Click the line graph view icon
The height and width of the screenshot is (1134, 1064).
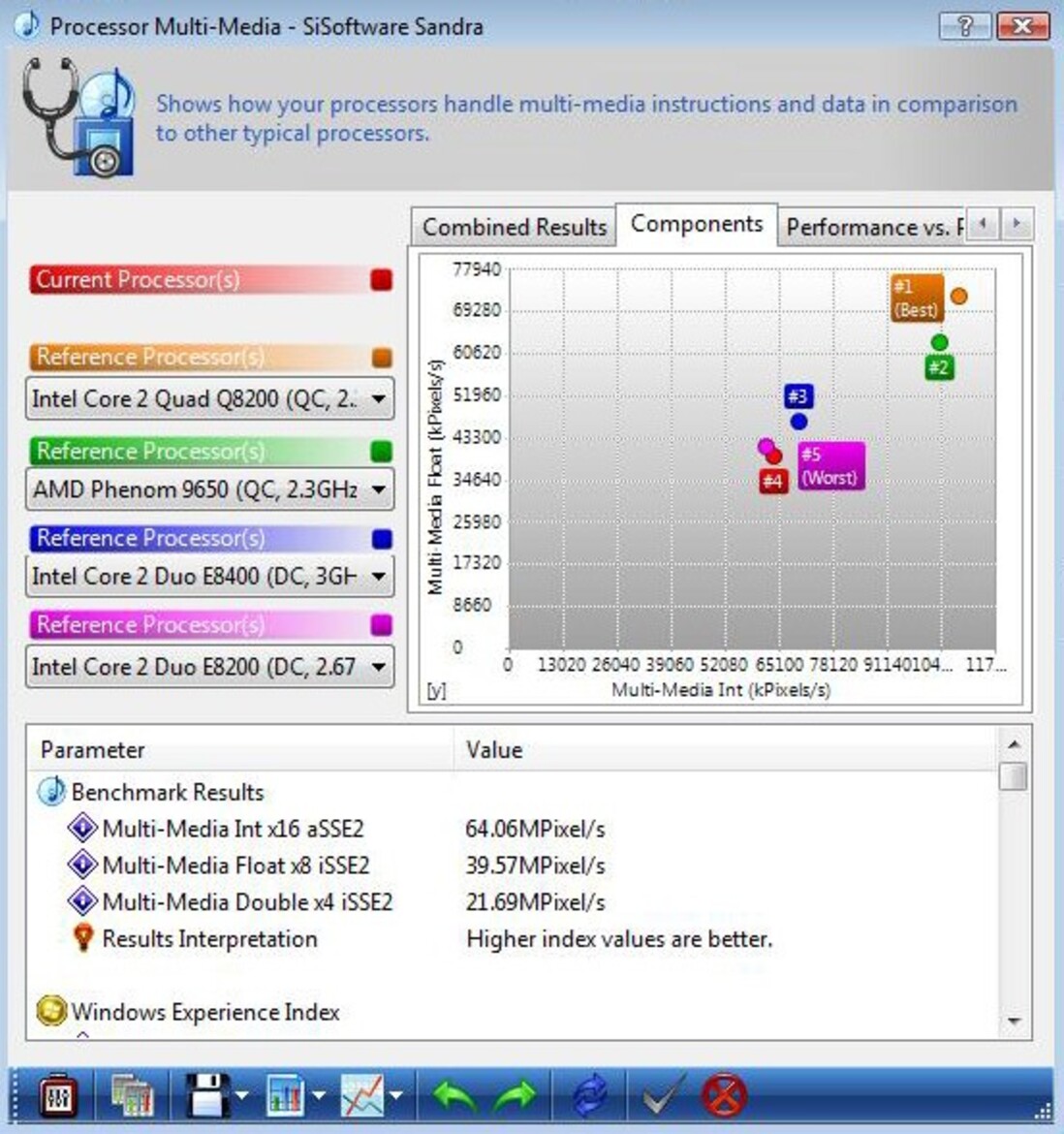(362, 1095)
